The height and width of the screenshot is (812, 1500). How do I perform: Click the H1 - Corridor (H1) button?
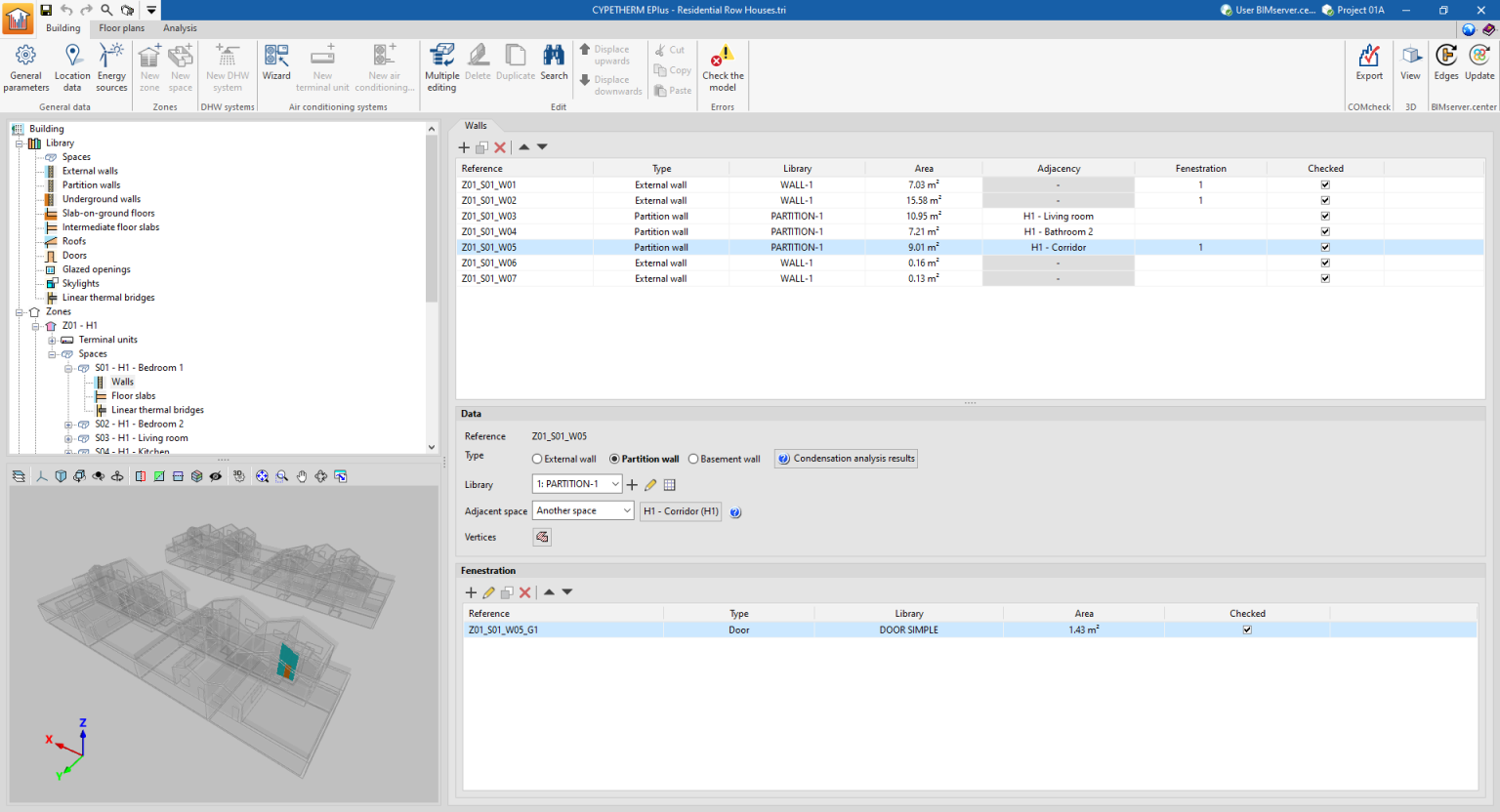(x=681, y=511)
